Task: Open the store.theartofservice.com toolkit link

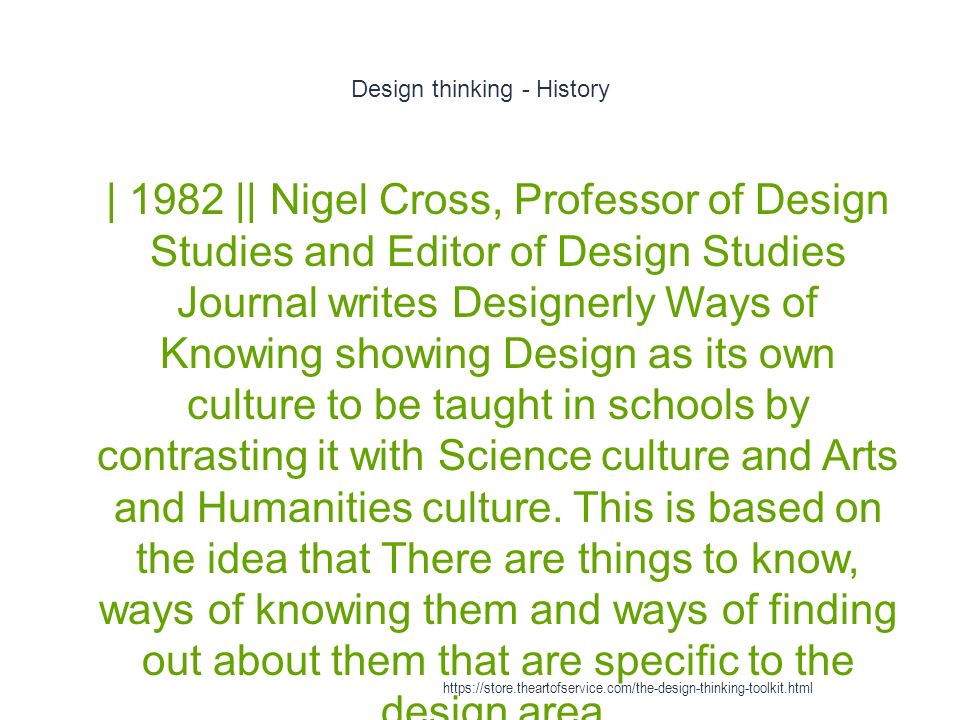Action: coord(628,688)
